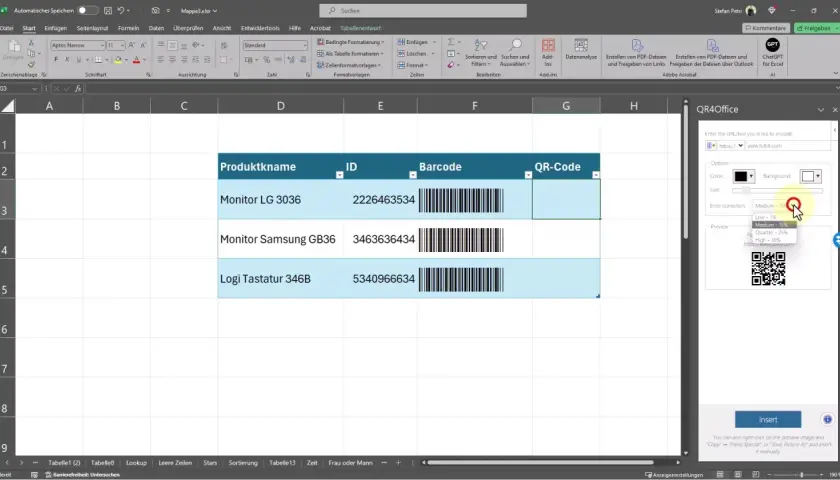
Task: Open the QR-Code column filter dropdown
Action: click(x=596, y=175)
